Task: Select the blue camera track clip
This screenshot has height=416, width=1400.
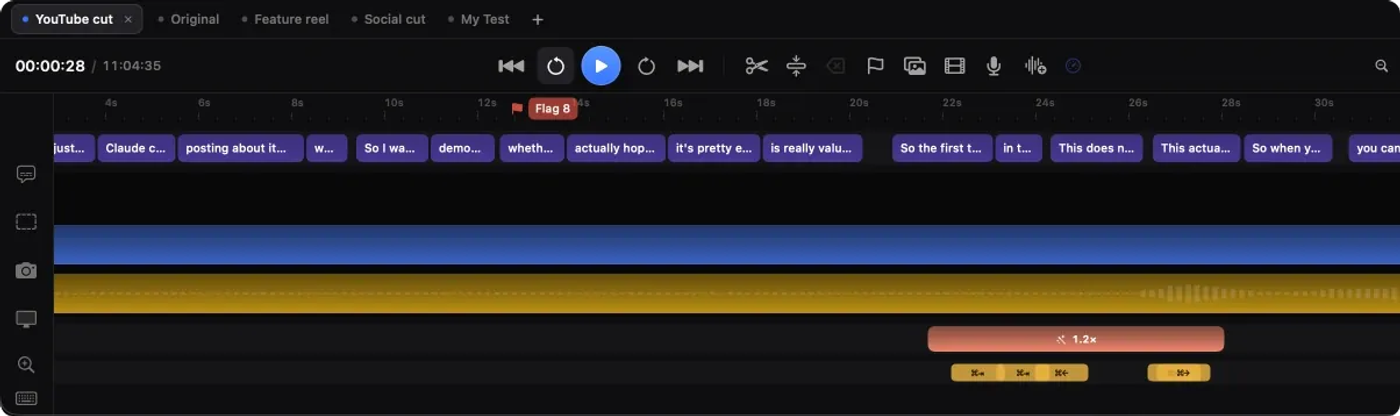Action: point(727,244)
